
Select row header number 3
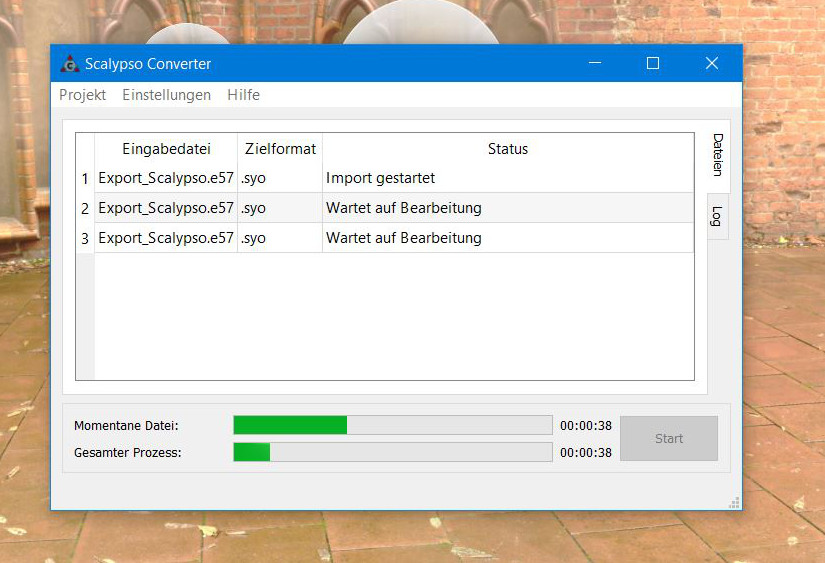pyautogui.click(x=85, y=238)
